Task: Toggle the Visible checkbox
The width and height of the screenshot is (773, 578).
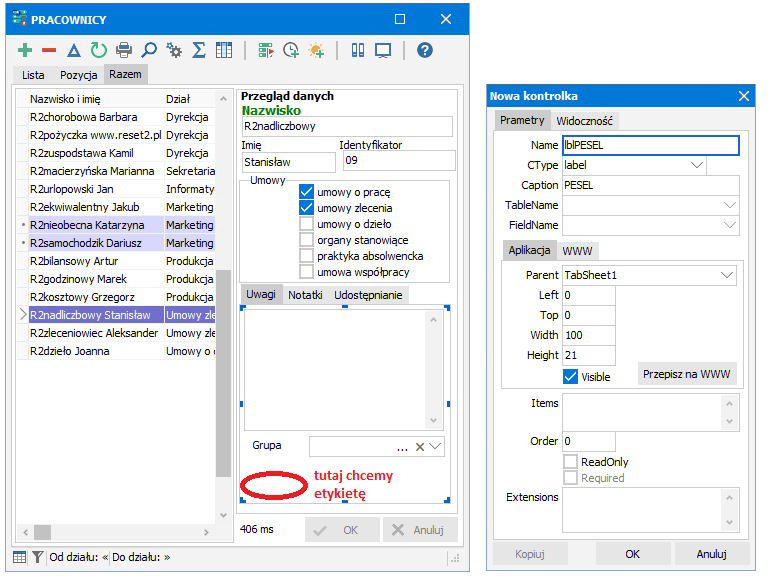Action: point(570,377)
